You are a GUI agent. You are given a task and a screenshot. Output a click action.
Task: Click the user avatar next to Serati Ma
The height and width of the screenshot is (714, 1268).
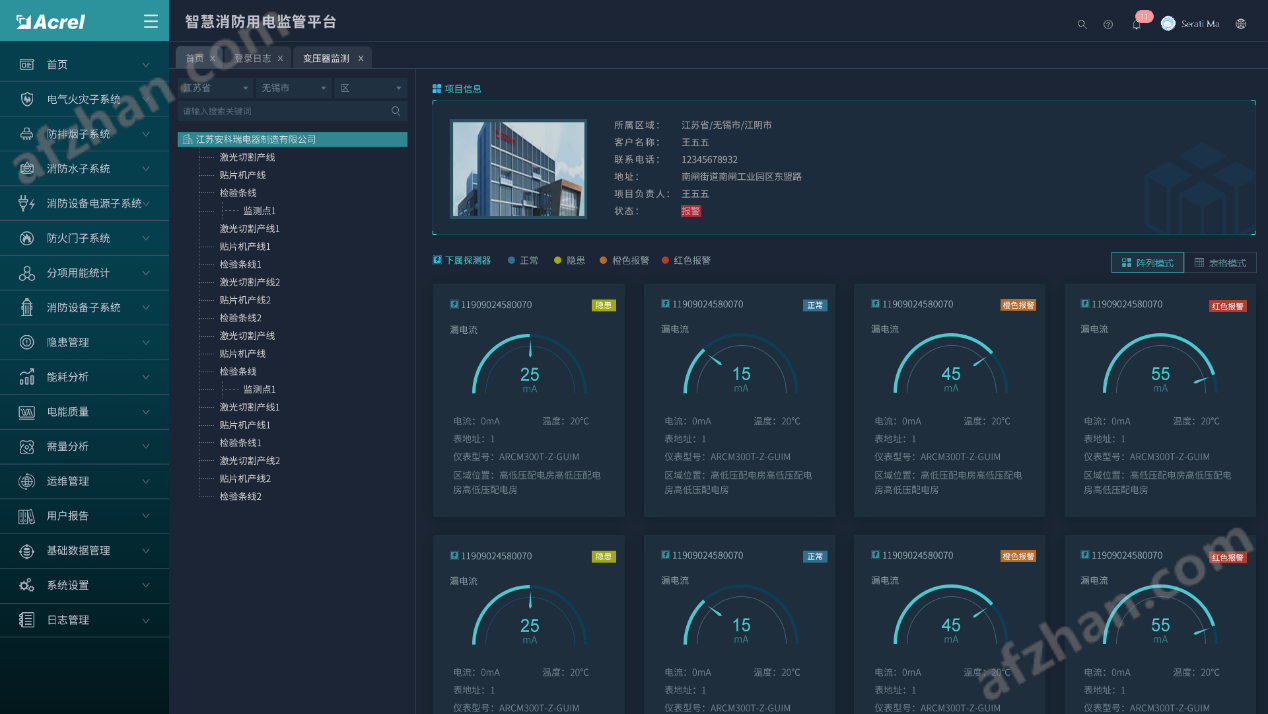[1168, 23]
